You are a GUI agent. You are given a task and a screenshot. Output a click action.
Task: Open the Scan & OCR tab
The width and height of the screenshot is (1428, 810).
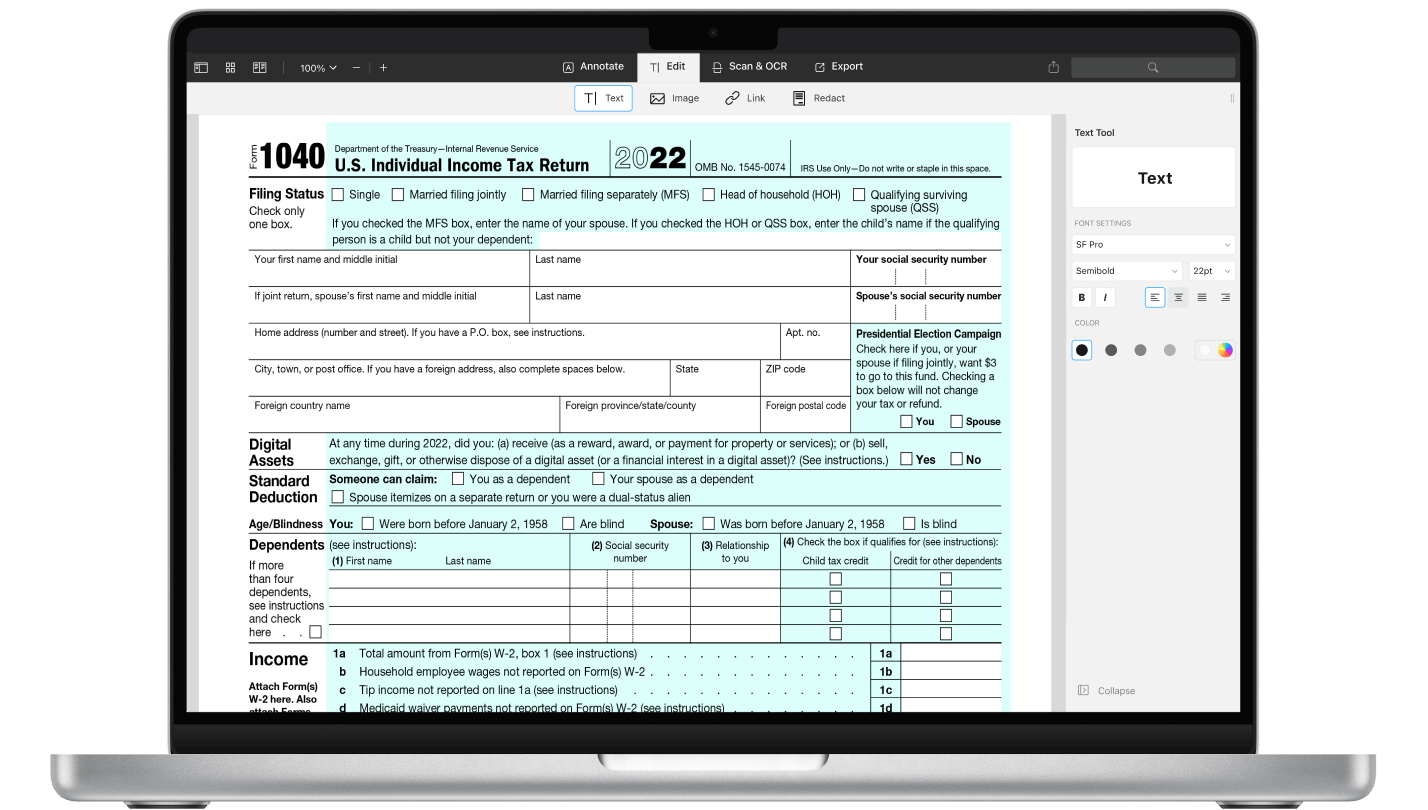tap(750, 67)
